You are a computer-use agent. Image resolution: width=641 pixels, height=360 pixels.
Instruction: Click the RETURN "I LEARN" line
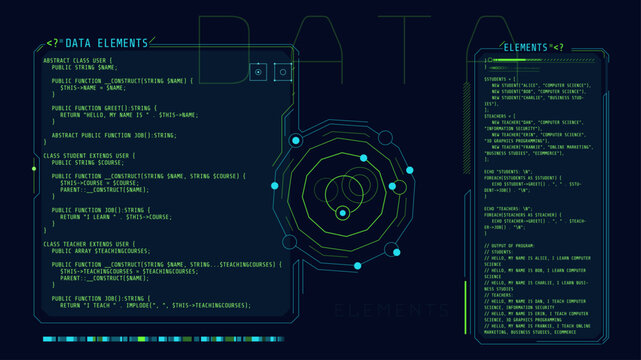pos(116,217)
